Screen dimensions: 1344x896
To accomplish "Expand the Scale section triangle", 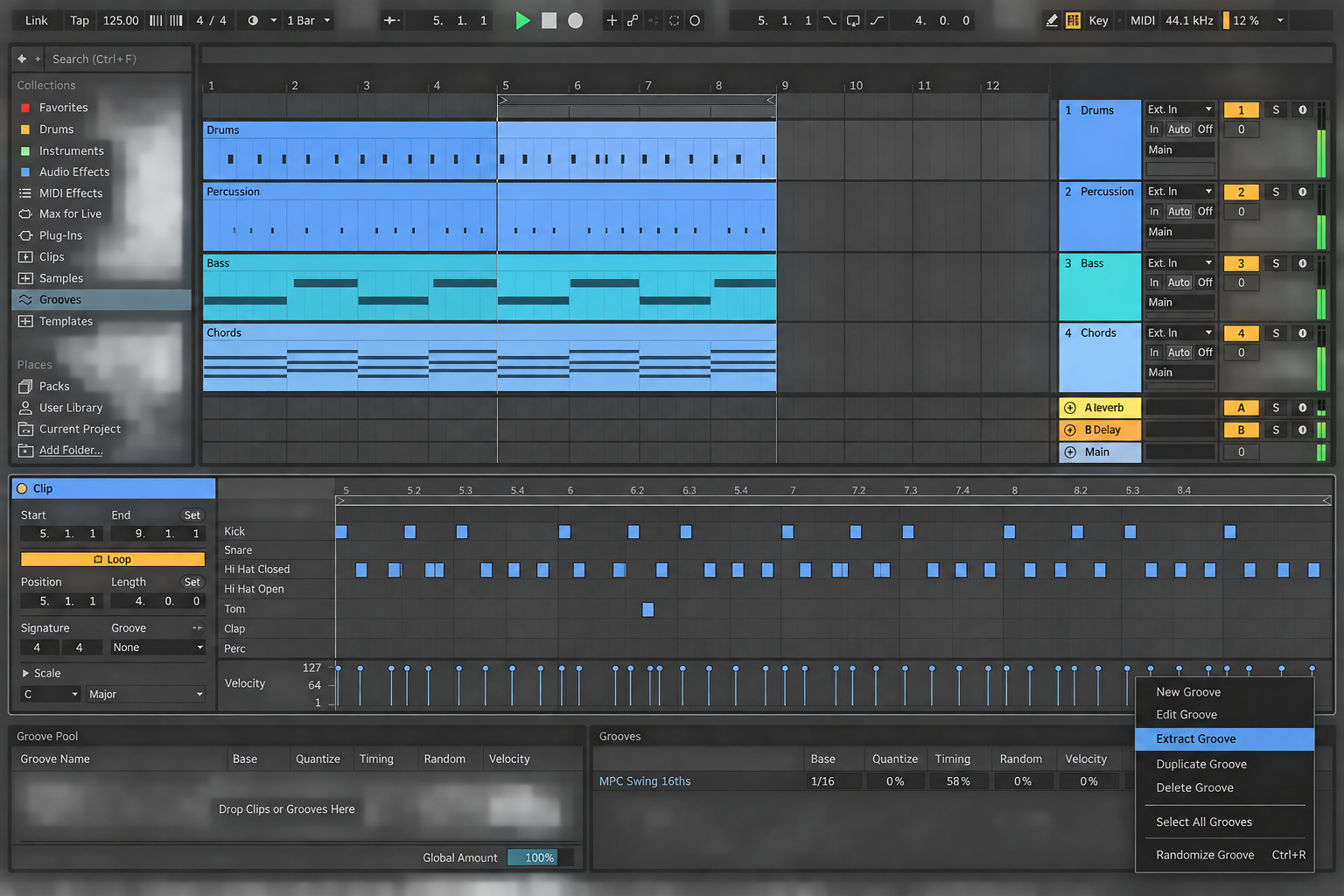I will point(25,673).
